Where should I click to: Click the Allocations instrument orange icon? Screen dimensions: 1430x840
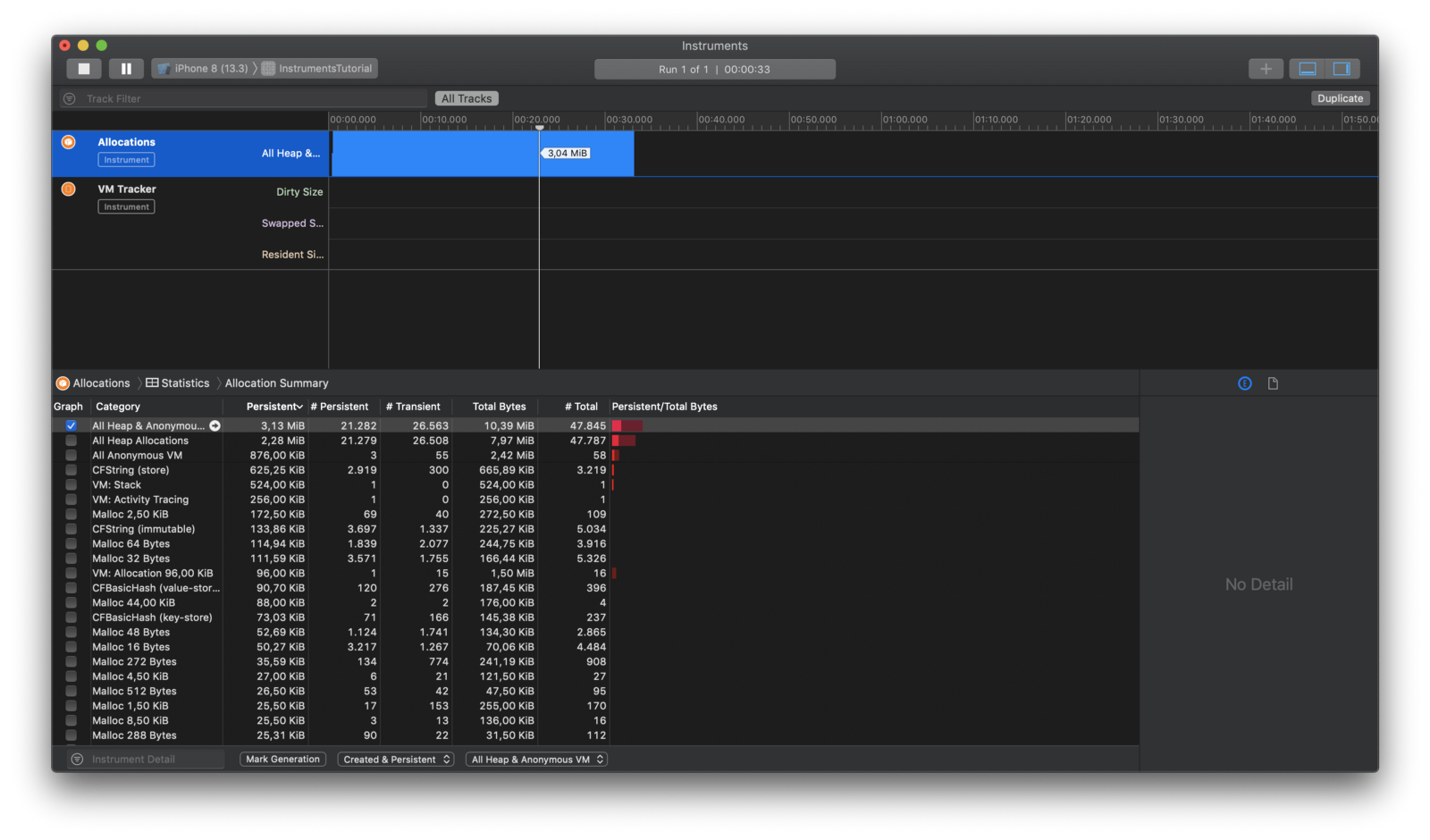tap(68, 142)
